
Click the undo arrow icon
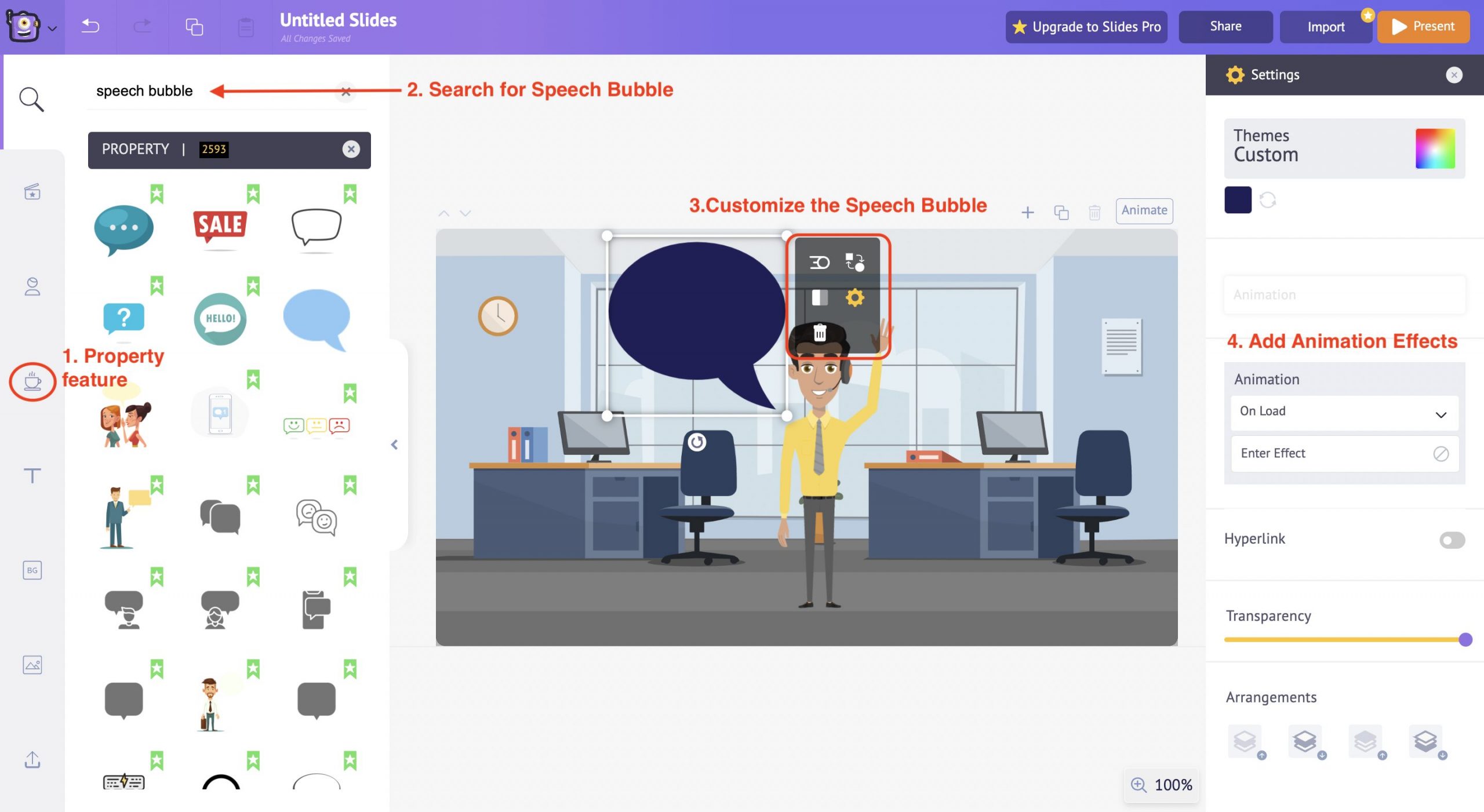point(92,26)
